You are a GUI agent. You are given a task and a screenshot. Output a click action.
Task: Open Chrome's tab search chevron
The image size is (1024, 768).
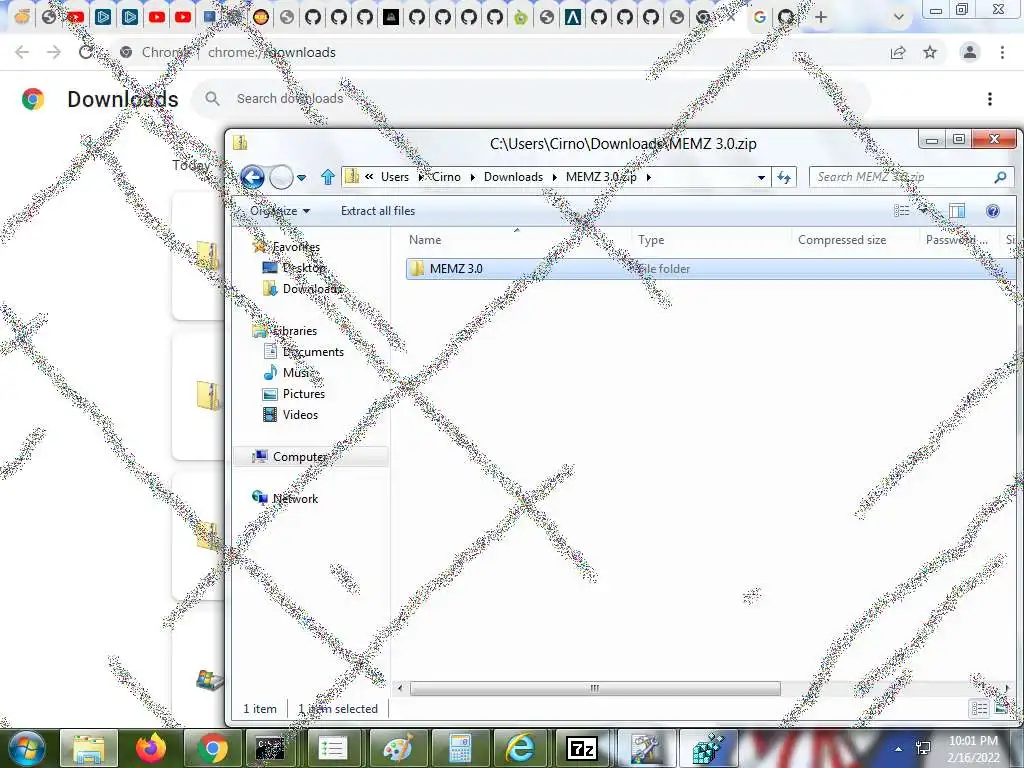[x=899, y=17]
